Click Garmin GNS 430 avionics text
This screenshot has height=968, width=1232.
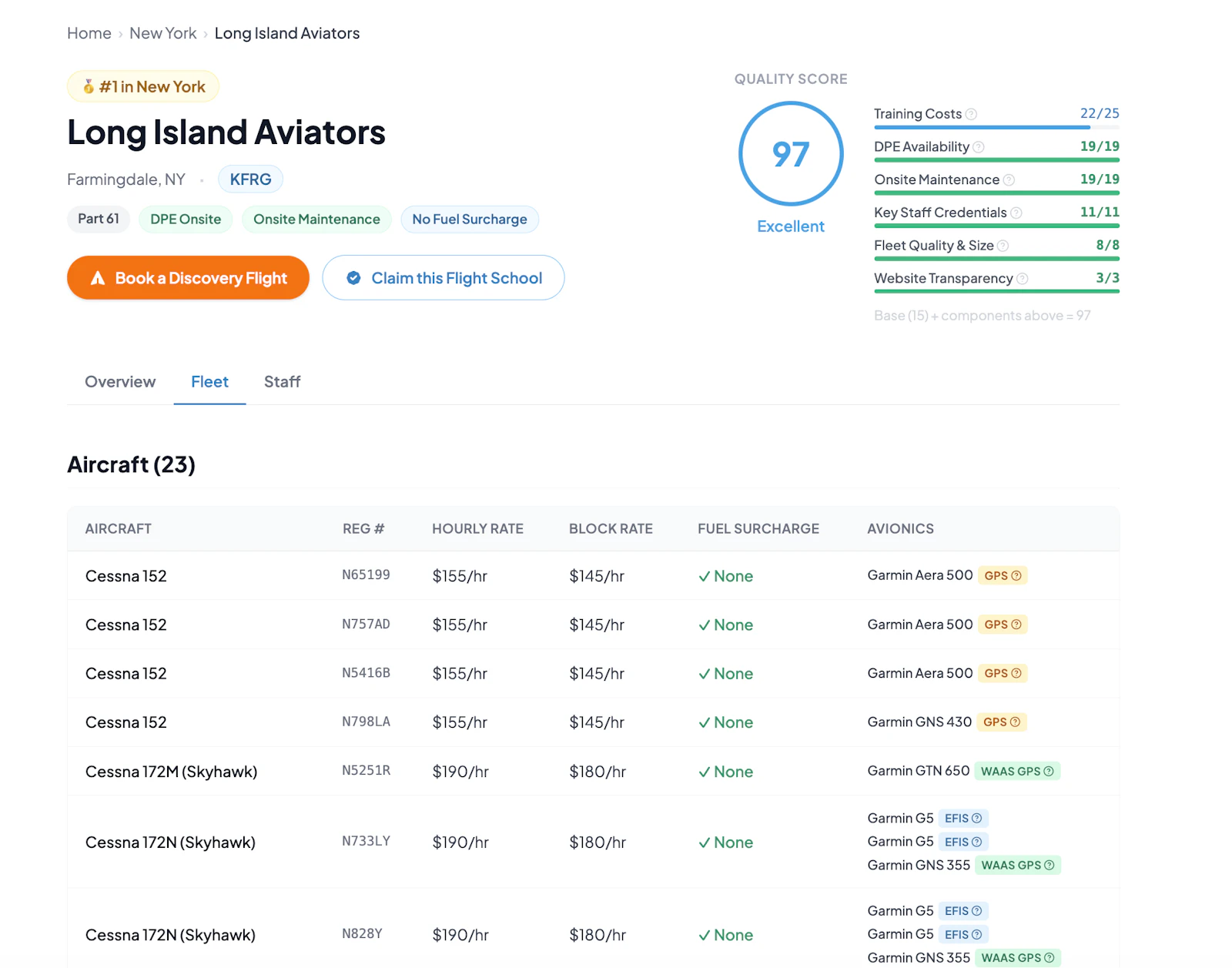tap(919, 722)
